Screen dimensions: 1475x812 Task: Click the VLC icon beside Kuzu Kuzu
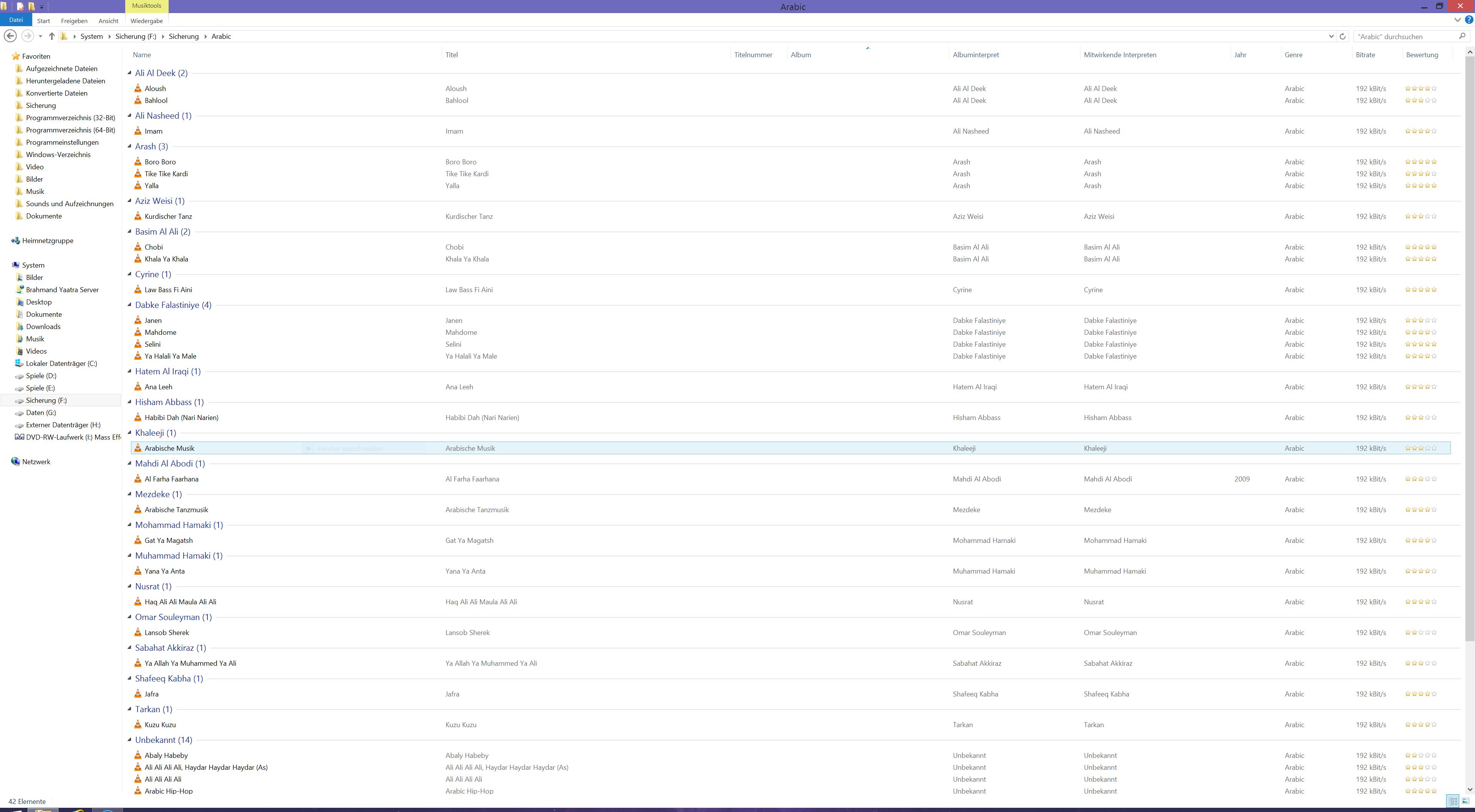[x=138, y=724]
